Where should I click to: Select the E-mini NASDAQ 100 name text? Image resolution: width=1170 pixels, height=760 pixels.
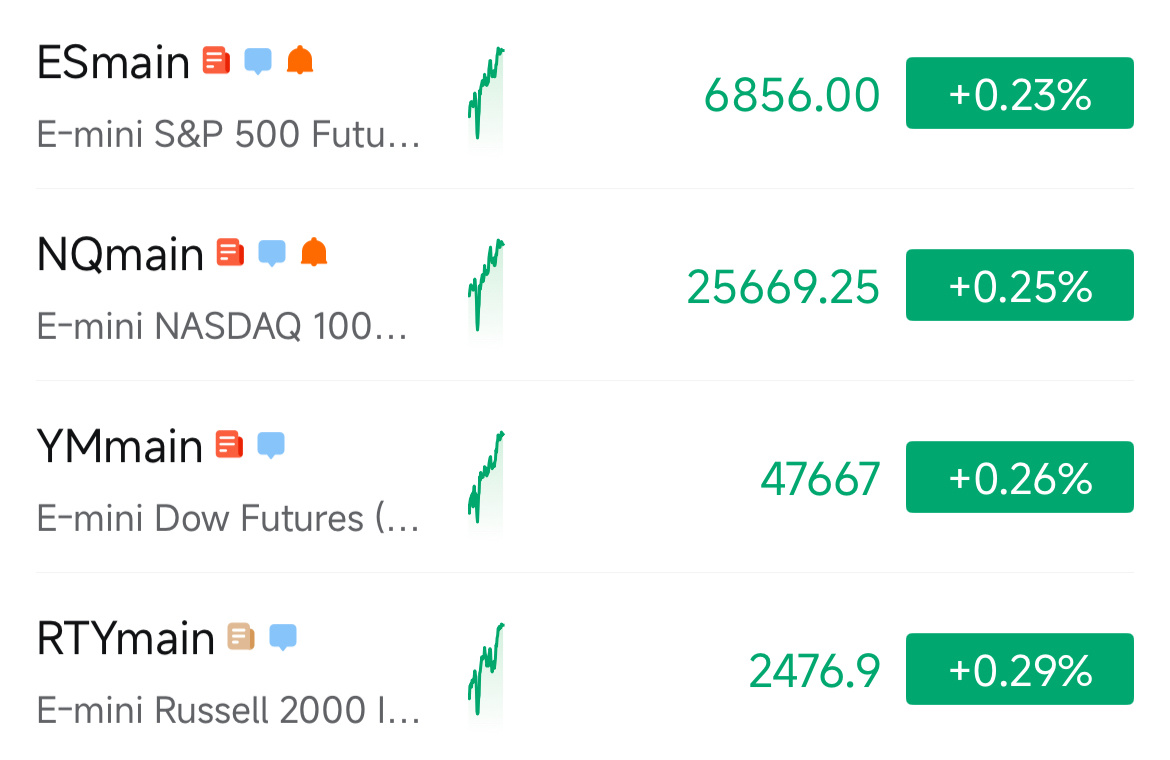click(x=222, y=327)
